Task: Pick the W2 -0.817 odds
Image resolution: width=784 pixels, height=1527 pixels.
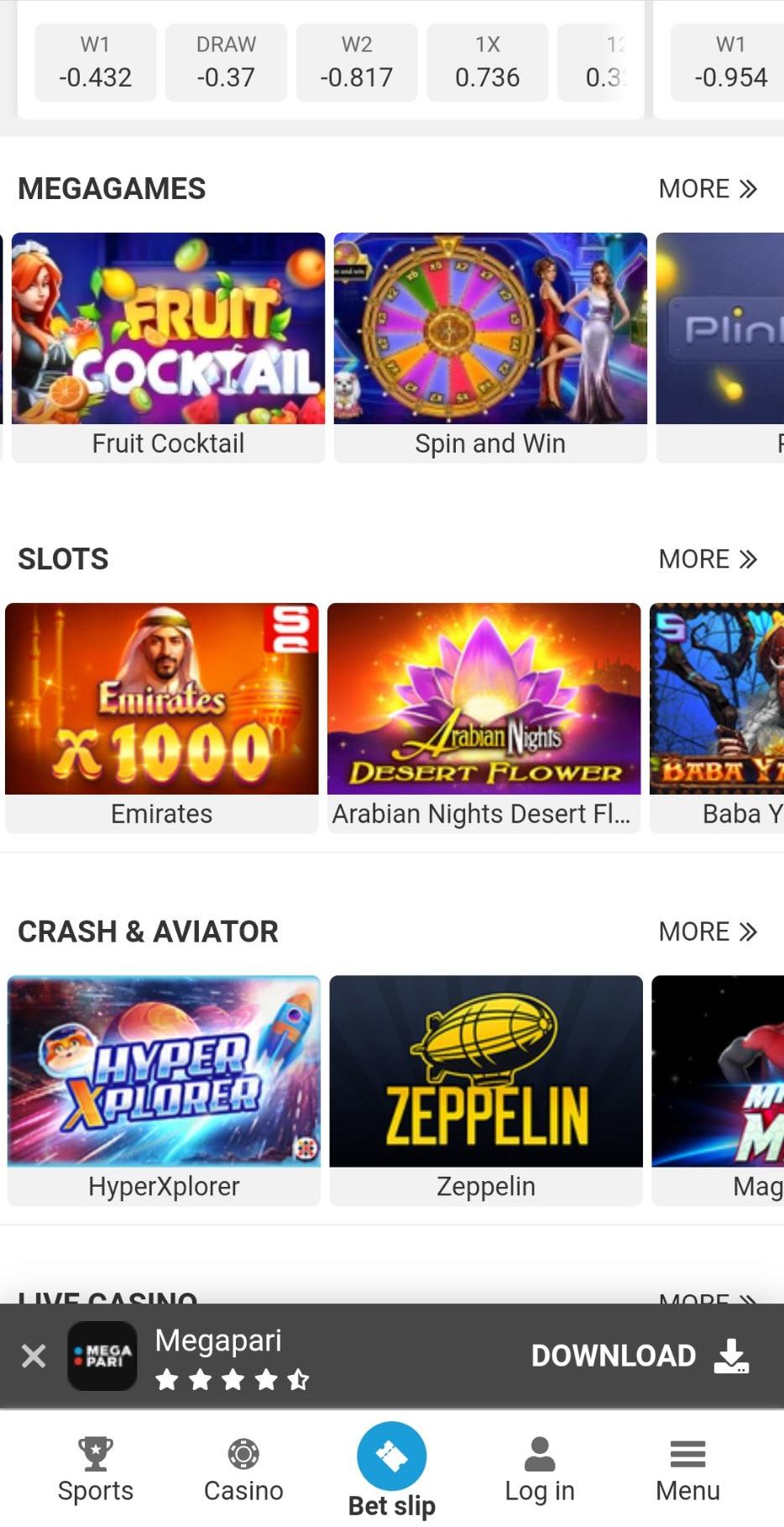Action: [x=357, y=63]
